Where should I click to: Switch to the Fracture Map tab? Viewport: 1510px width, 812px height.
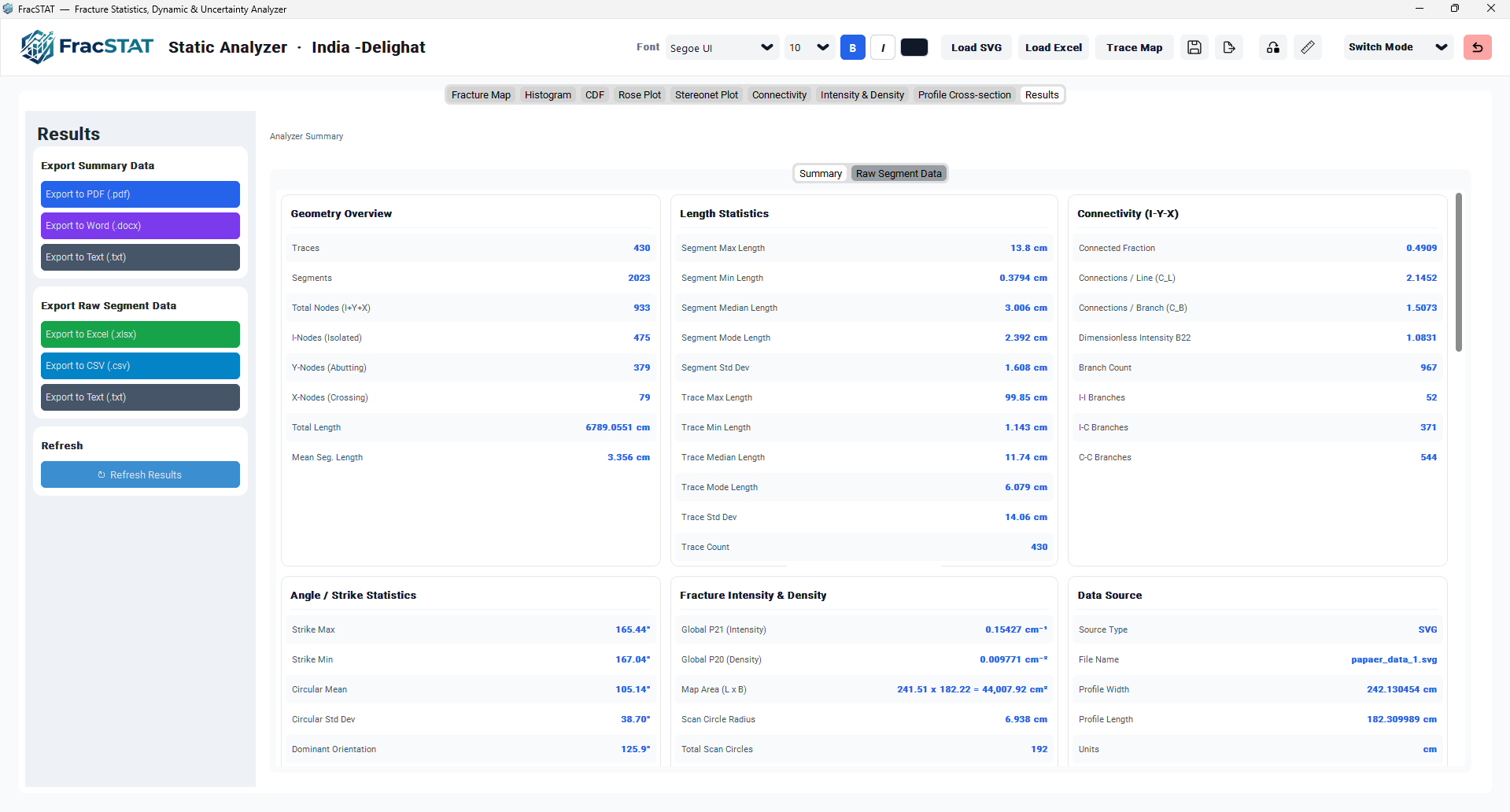(x=481, y=95)
